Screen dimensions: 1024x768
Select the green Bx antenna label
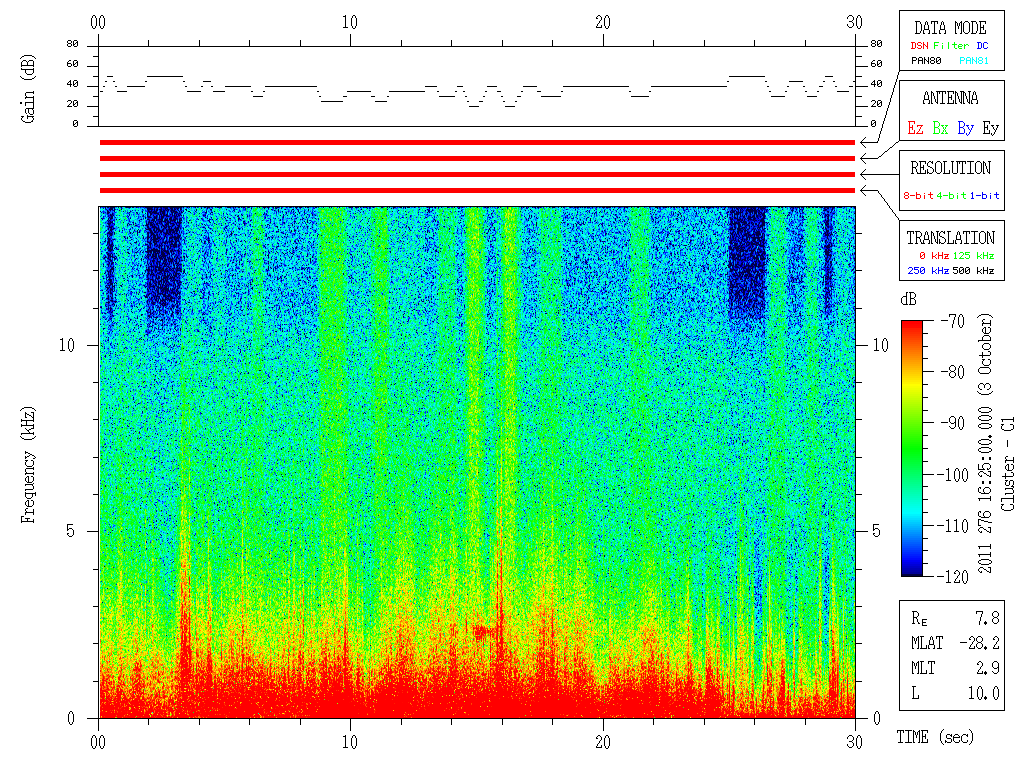pyautogui.click(x=940, y=128)
